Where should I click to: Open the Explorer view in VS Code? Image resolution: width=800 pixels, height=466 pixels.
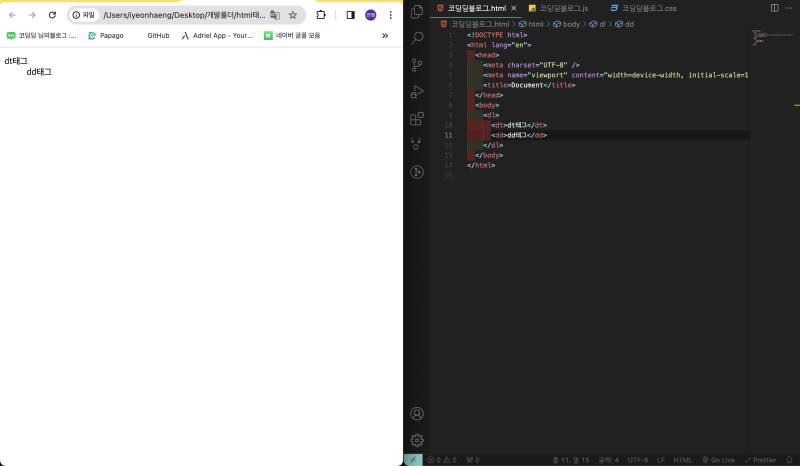coord(417,11)
